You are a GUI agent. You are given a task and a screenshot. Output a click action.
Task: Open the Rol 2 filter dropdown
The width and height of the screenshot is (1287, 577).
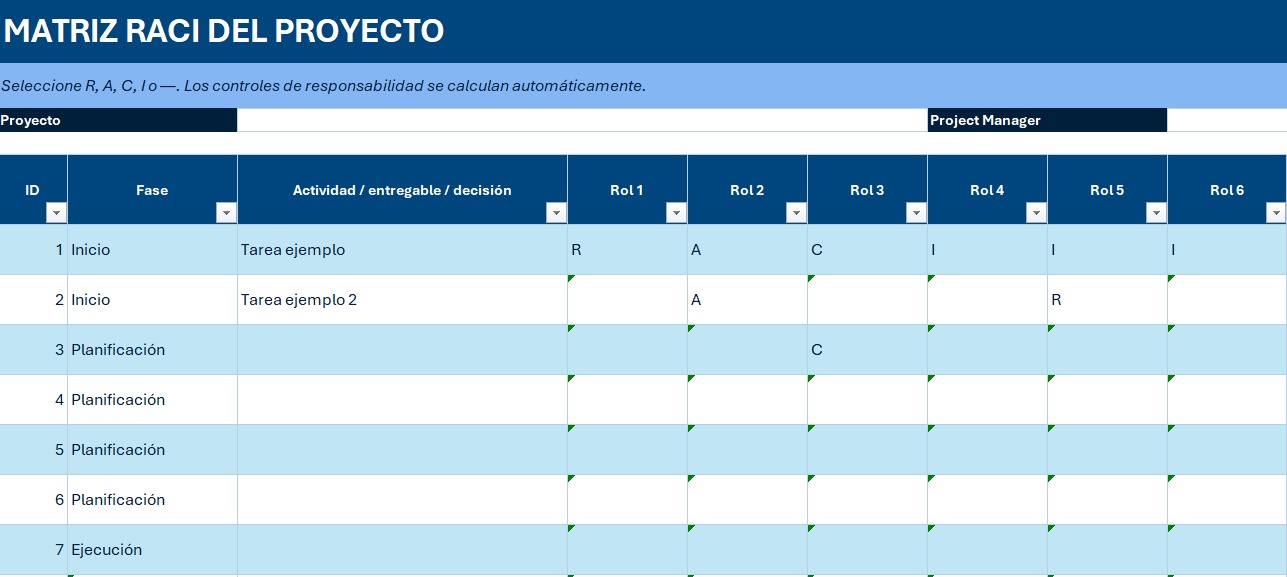(x=796, y=213)
